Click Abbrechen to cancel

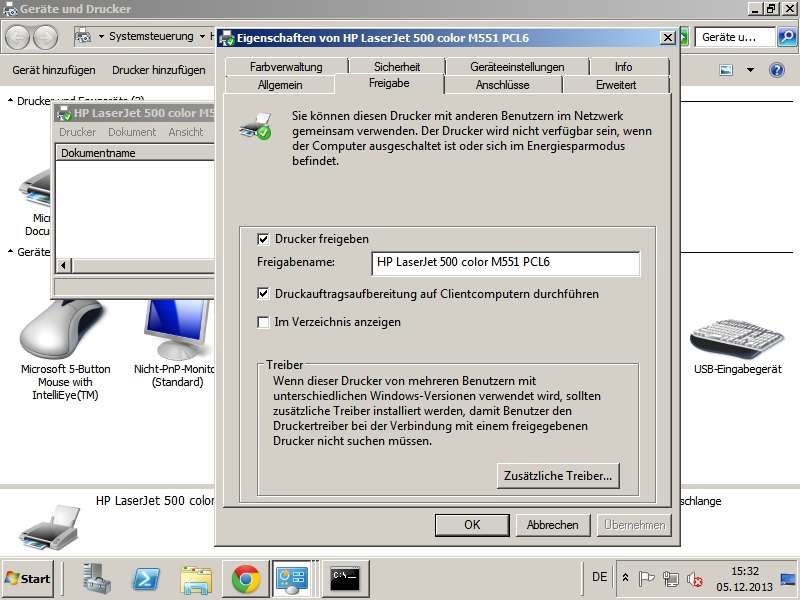[x=553, y=524]
